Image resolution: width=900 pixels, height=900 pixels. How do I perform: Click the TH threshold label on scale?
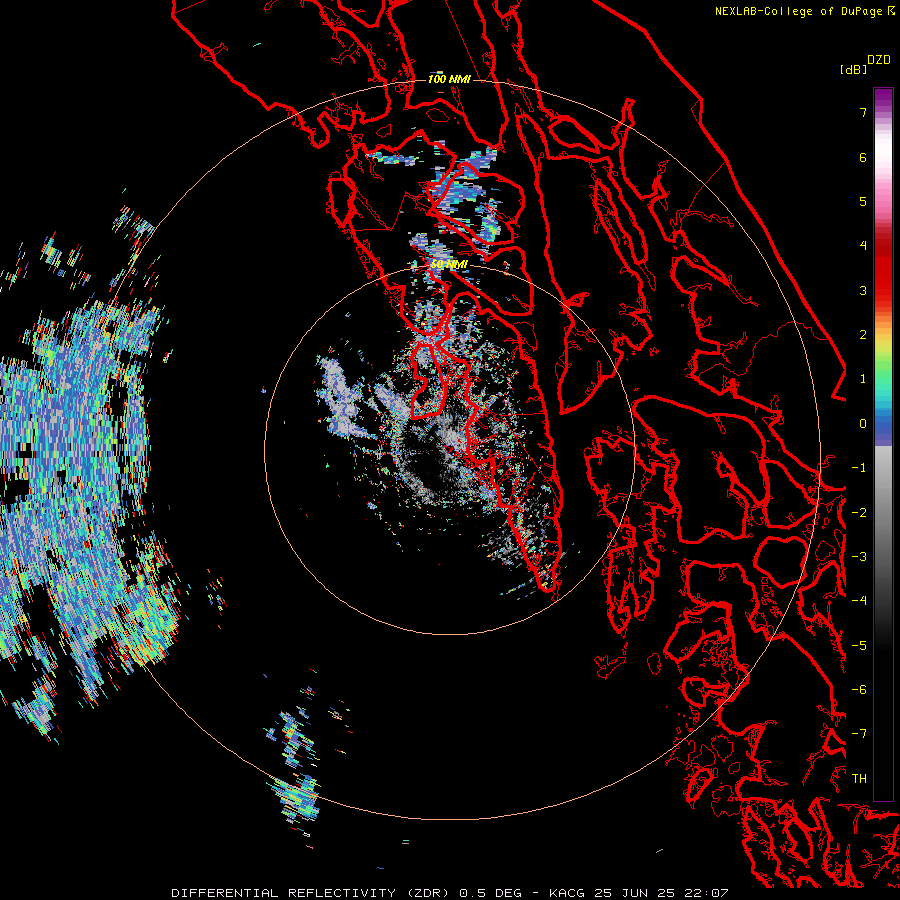coord(859,779)
